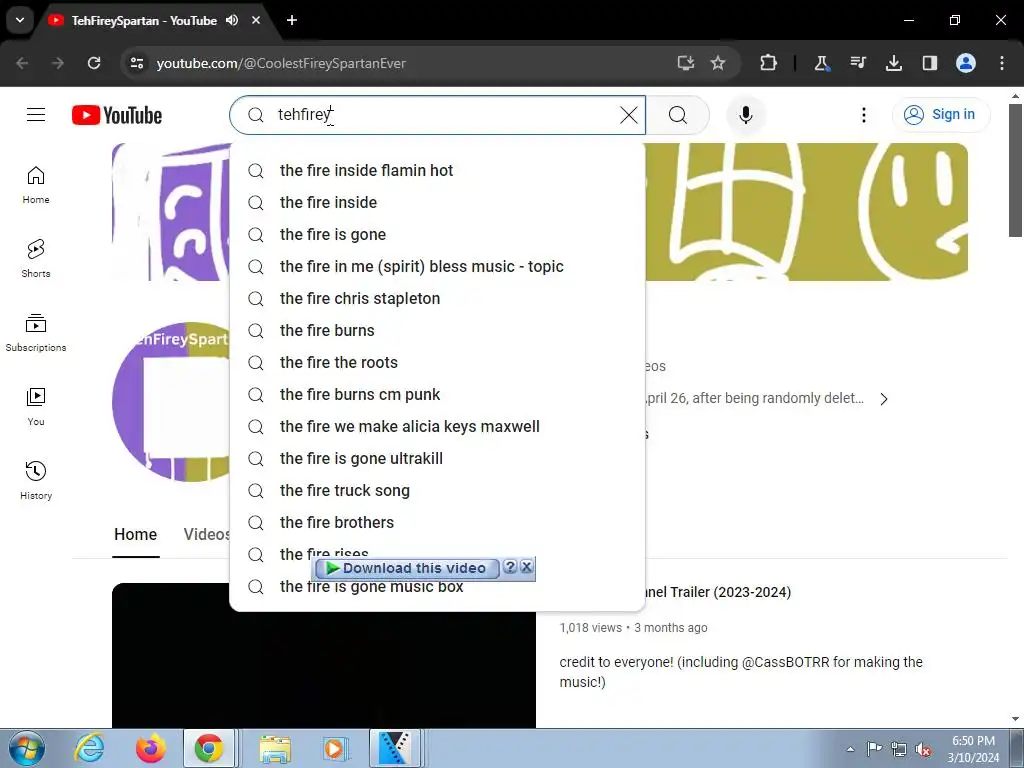Image resolution: width=1024 pixels, height=768 pixels.
Task: Click the install app icon
Action: [x=685, y=63]
